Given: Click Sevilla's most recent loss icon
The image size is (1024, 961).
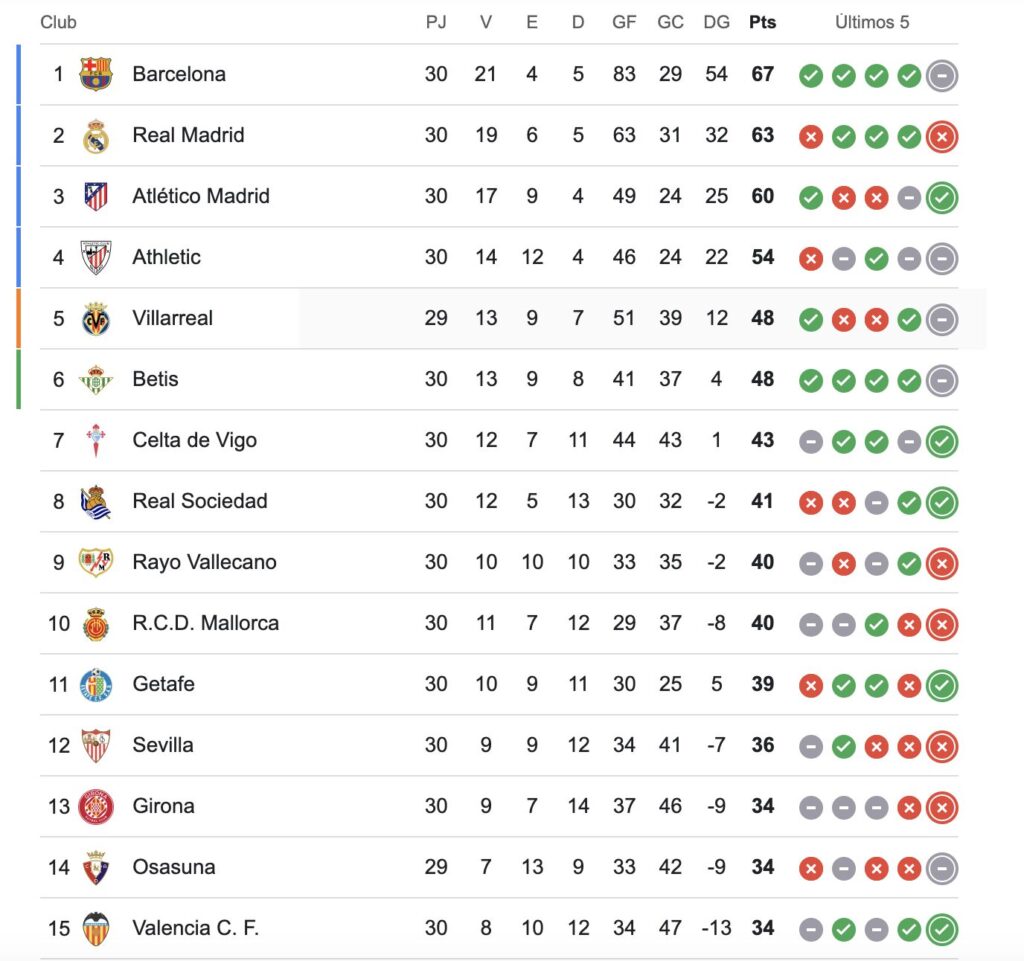Looking at the screenshot, I should tap(942, 747).
